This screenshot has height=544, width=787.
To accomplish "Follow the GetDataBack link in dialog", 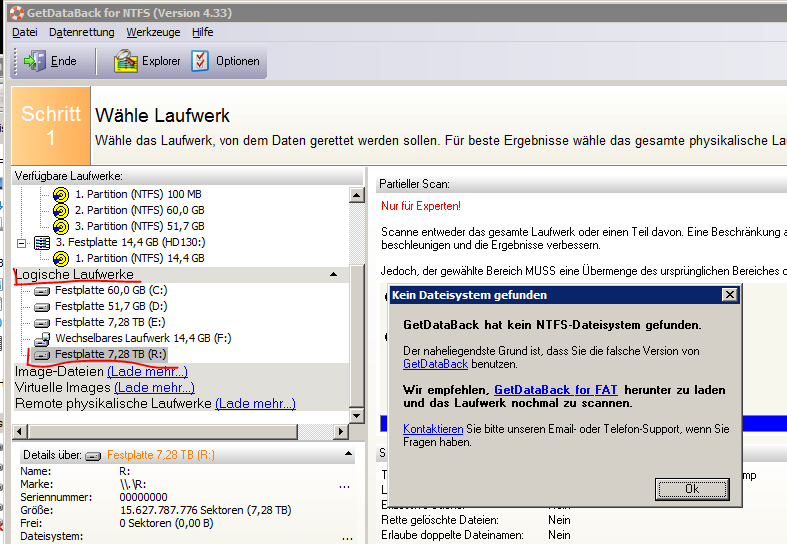I will [x=435, y=364].
